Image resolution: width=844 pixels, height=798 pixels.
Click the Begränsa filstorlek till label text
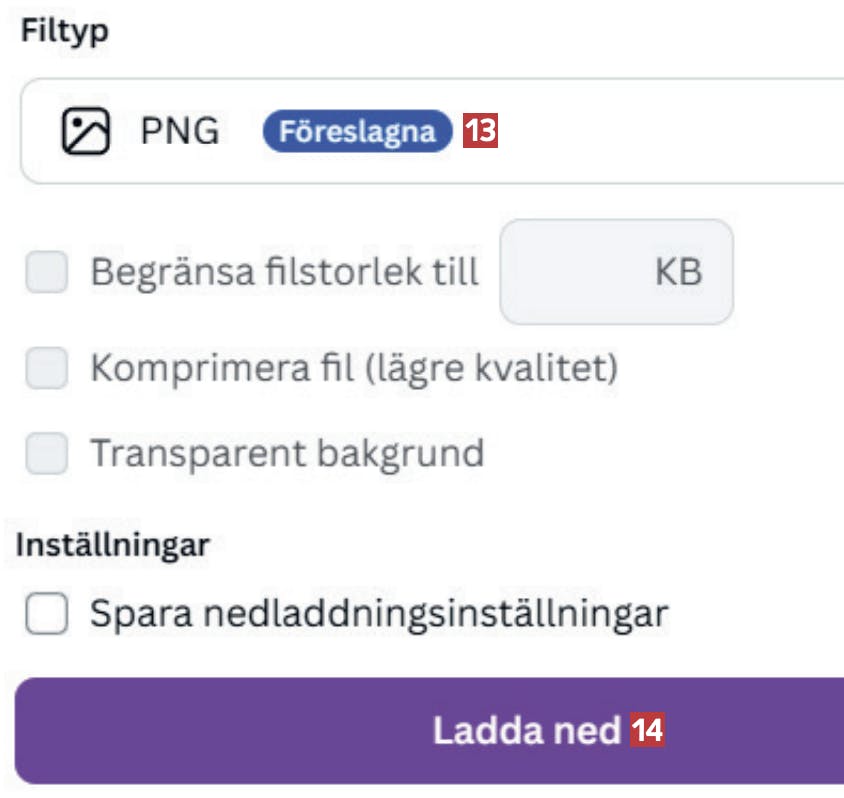pyautogui.click(x=285, y=272)
